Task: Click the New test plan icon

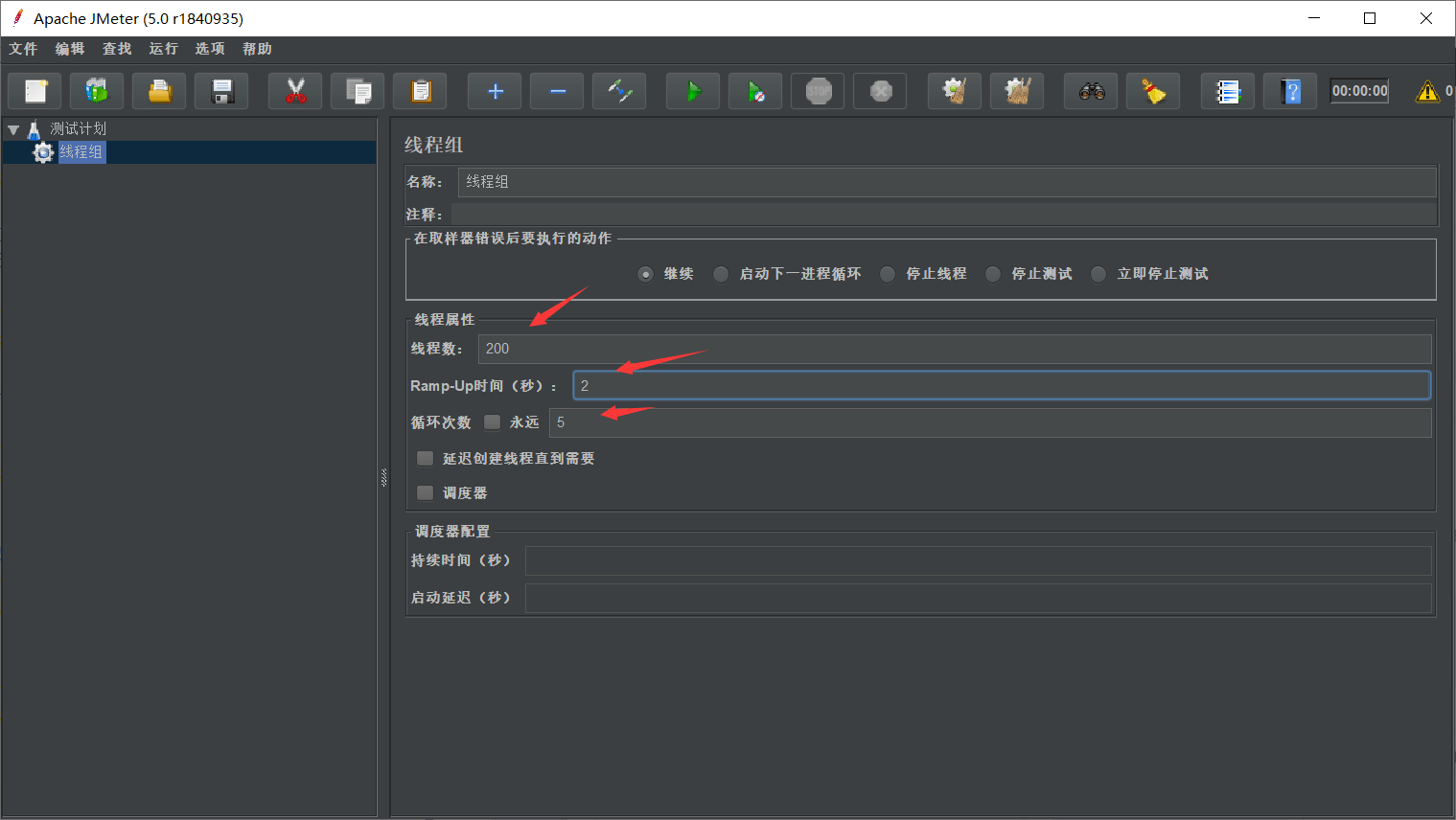Action: [x=35, y=91]
